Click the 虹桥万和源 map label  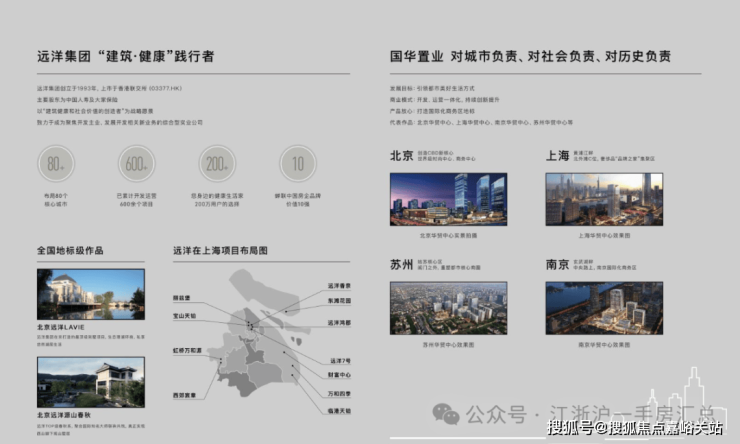187,351
